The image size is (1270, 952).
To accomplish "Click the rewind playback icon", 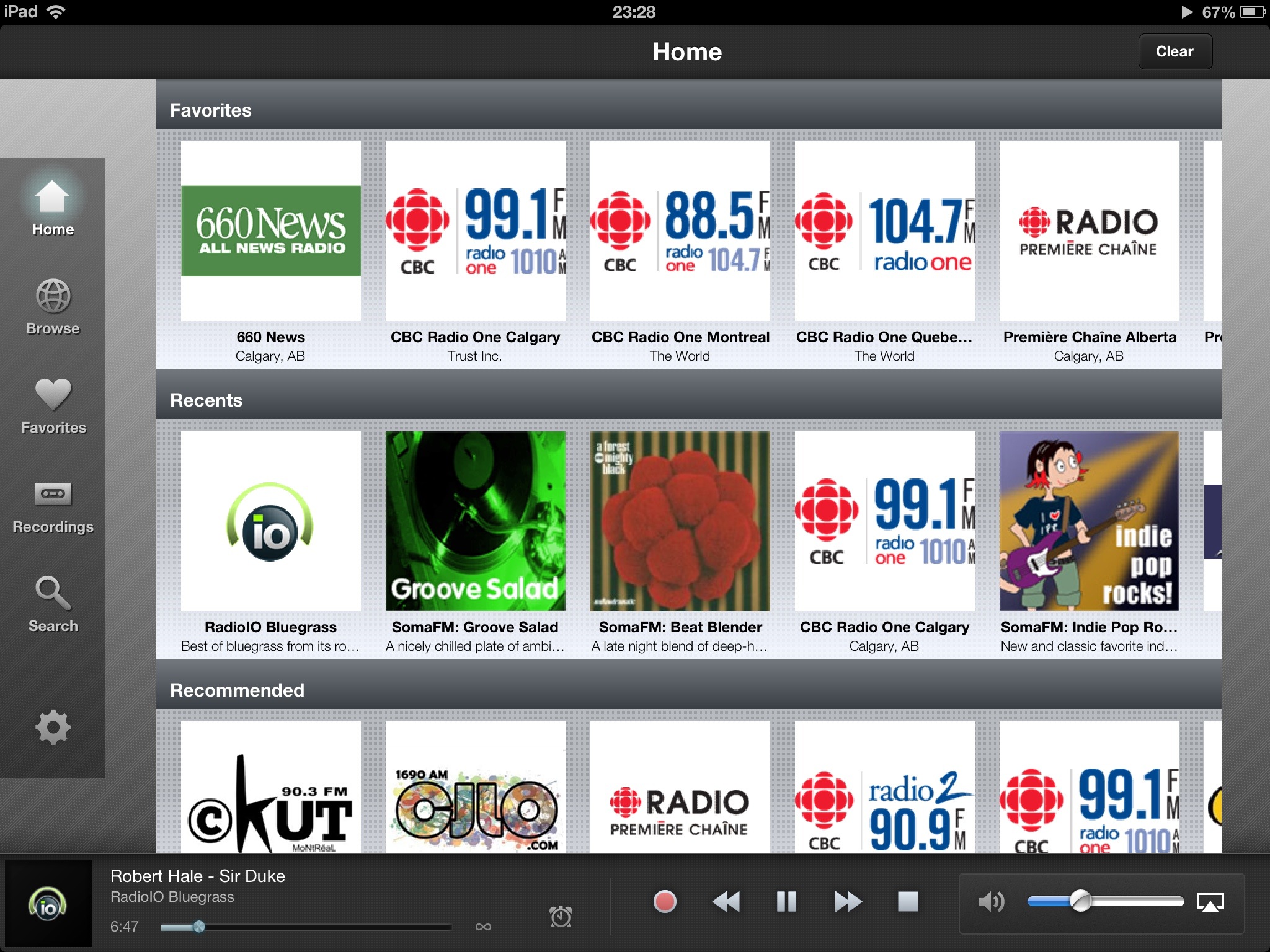I will (726, 901).
